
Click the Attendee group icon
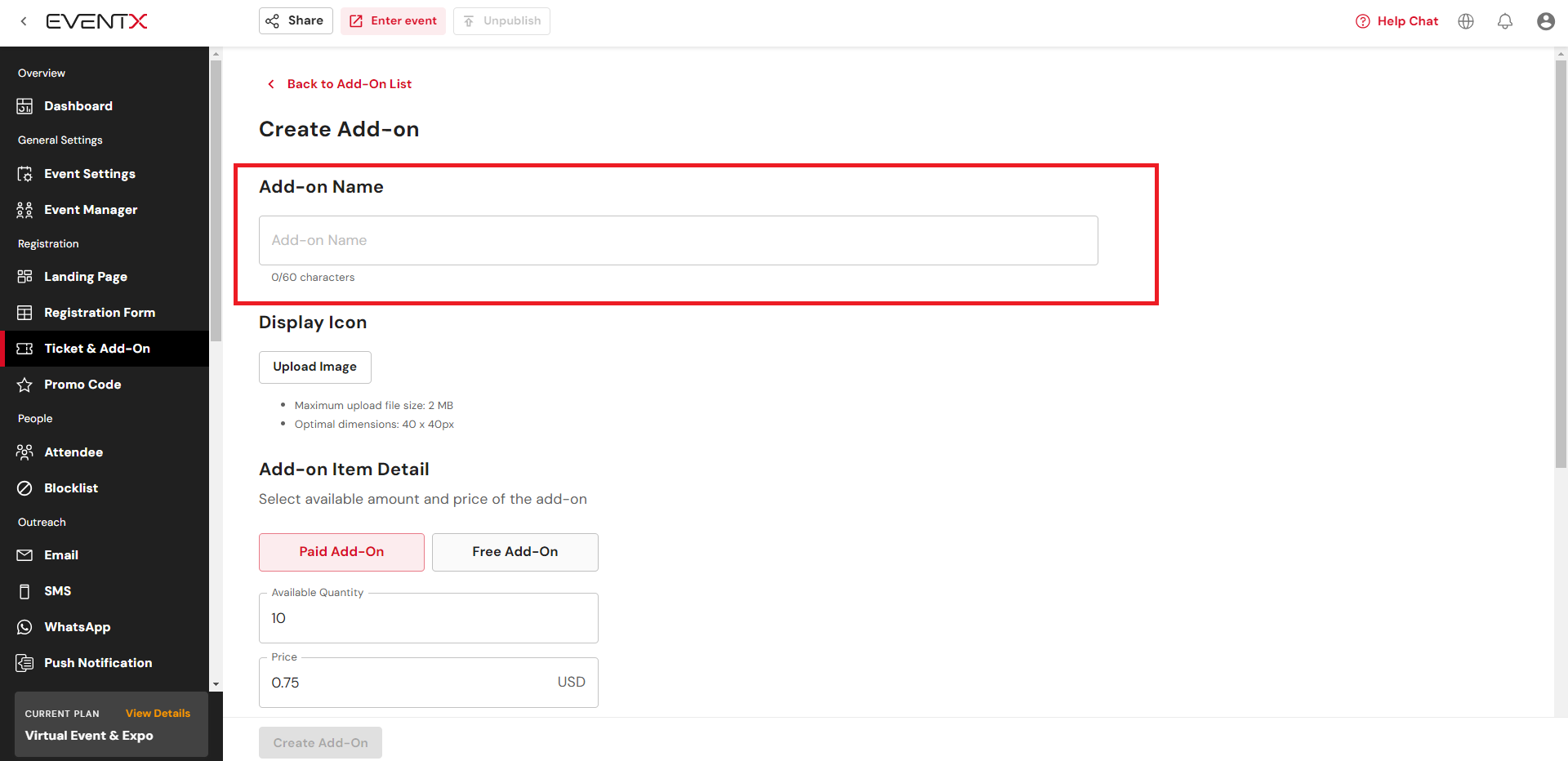click(24, 452)
